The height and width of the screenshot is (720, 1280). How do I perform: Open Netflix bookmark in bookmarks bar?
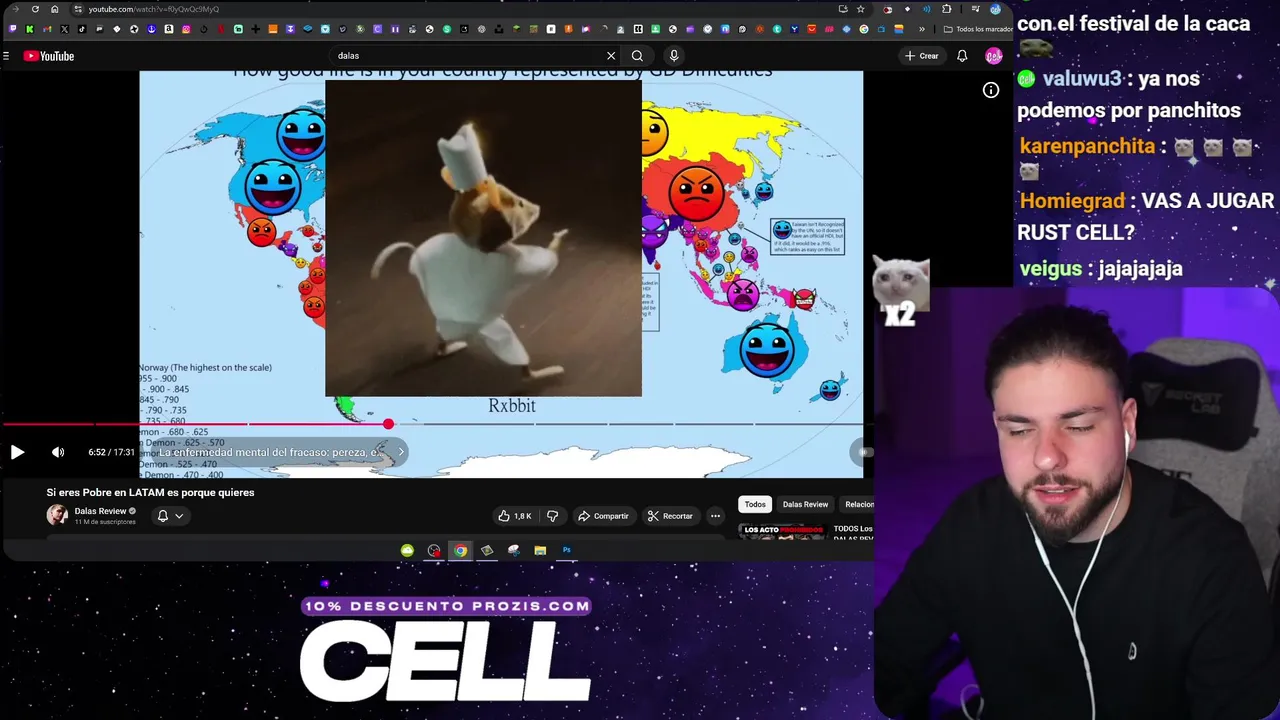[x=221, y=29]
